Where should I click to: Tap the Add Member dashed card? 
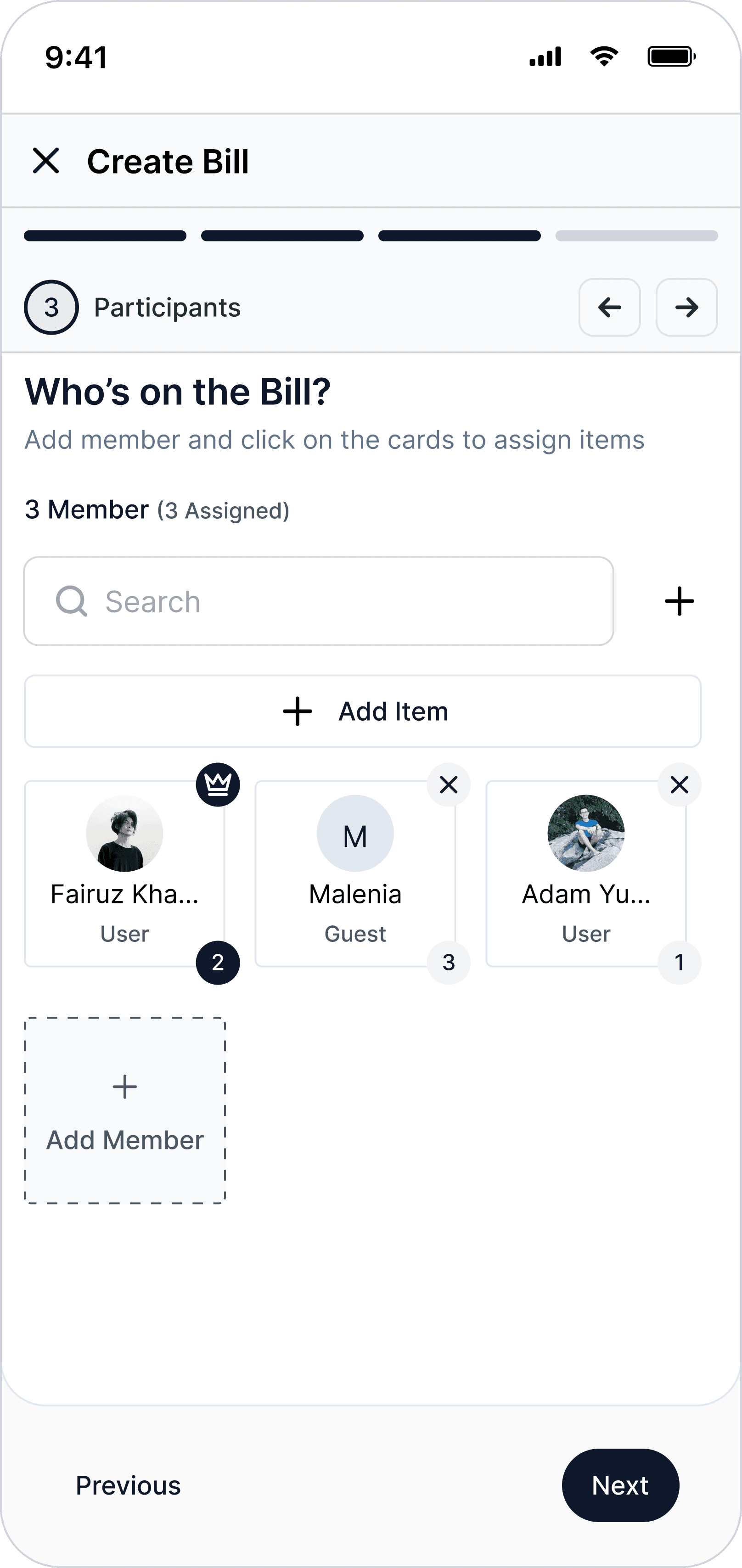tap(125, 1110)
